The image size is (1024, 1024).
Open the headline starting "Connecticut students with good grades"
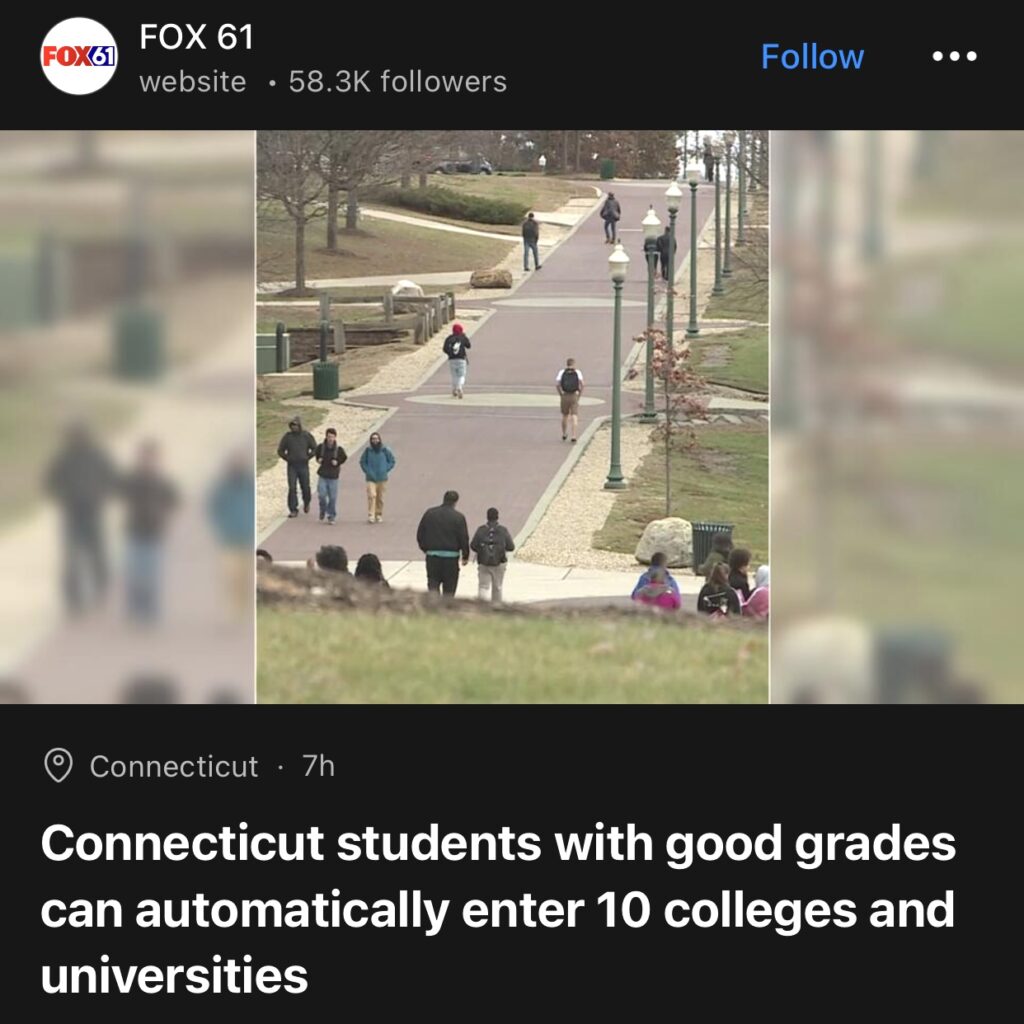(x=498, y=909)
